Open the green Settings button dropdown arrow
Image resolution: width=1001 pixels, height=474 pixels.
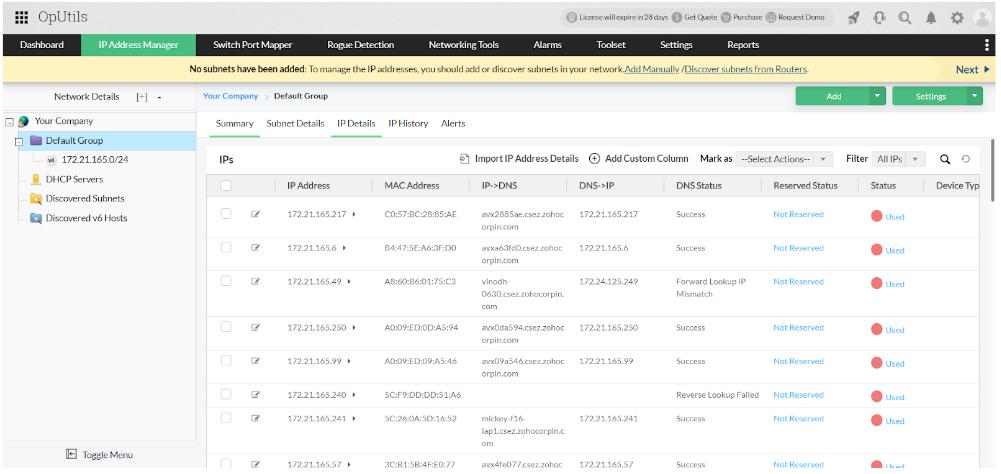(x=975, y=96)
